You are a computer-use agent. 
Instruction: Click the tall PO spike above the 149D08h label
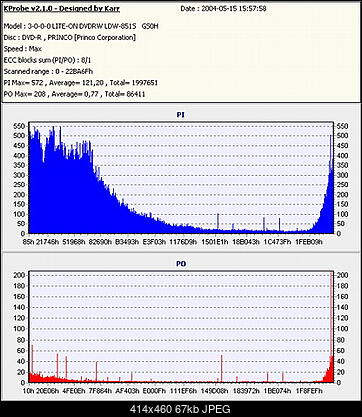click(x=221, y=368)
